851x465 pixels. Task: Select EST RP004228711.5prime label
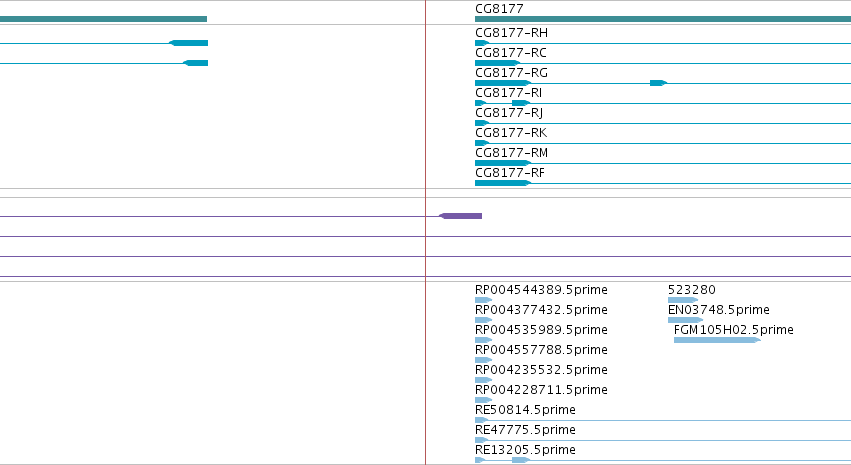[541, 391]
